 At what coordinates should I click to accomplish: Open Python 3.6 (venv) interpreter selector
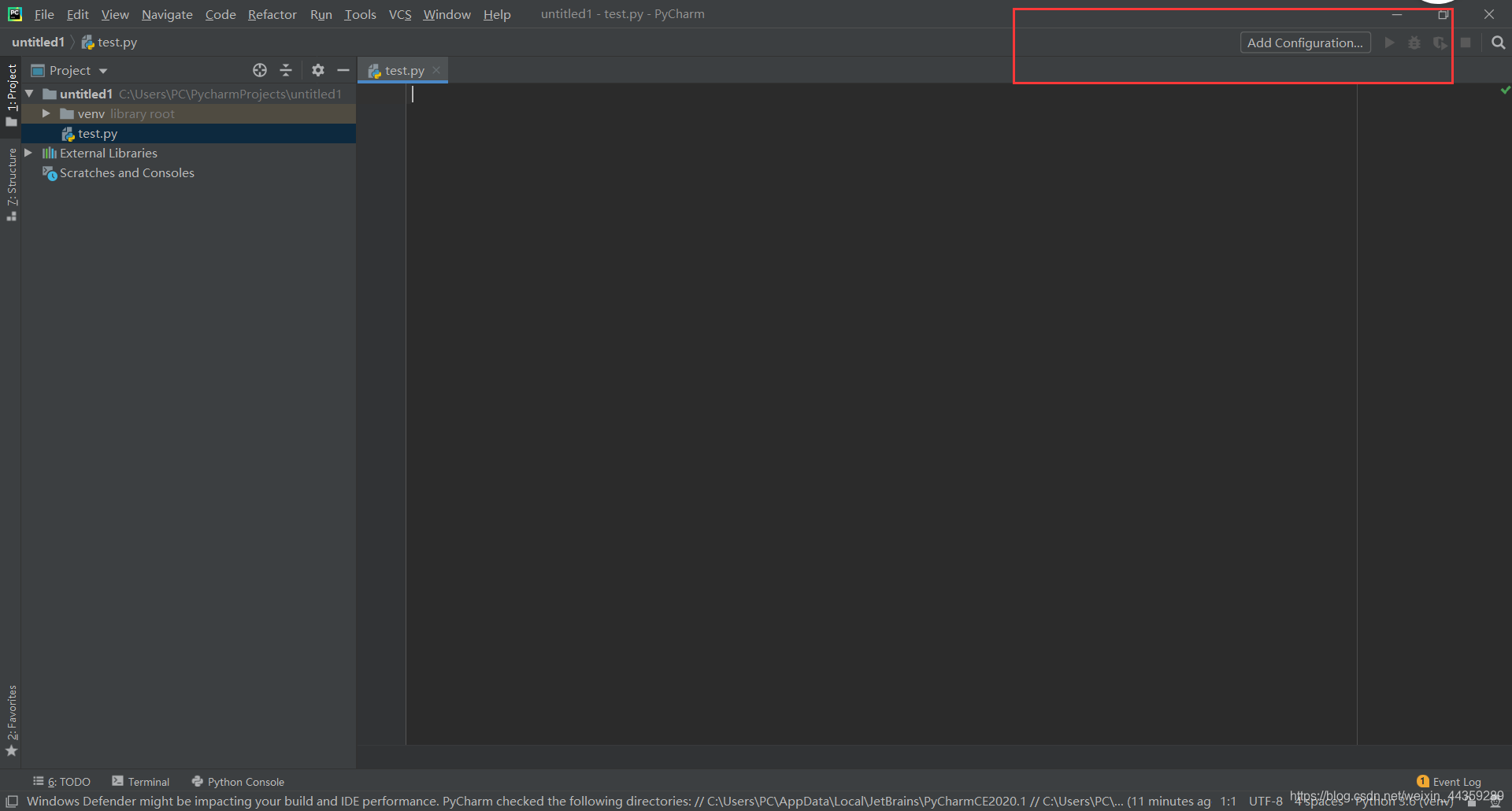coord(1405,802)
